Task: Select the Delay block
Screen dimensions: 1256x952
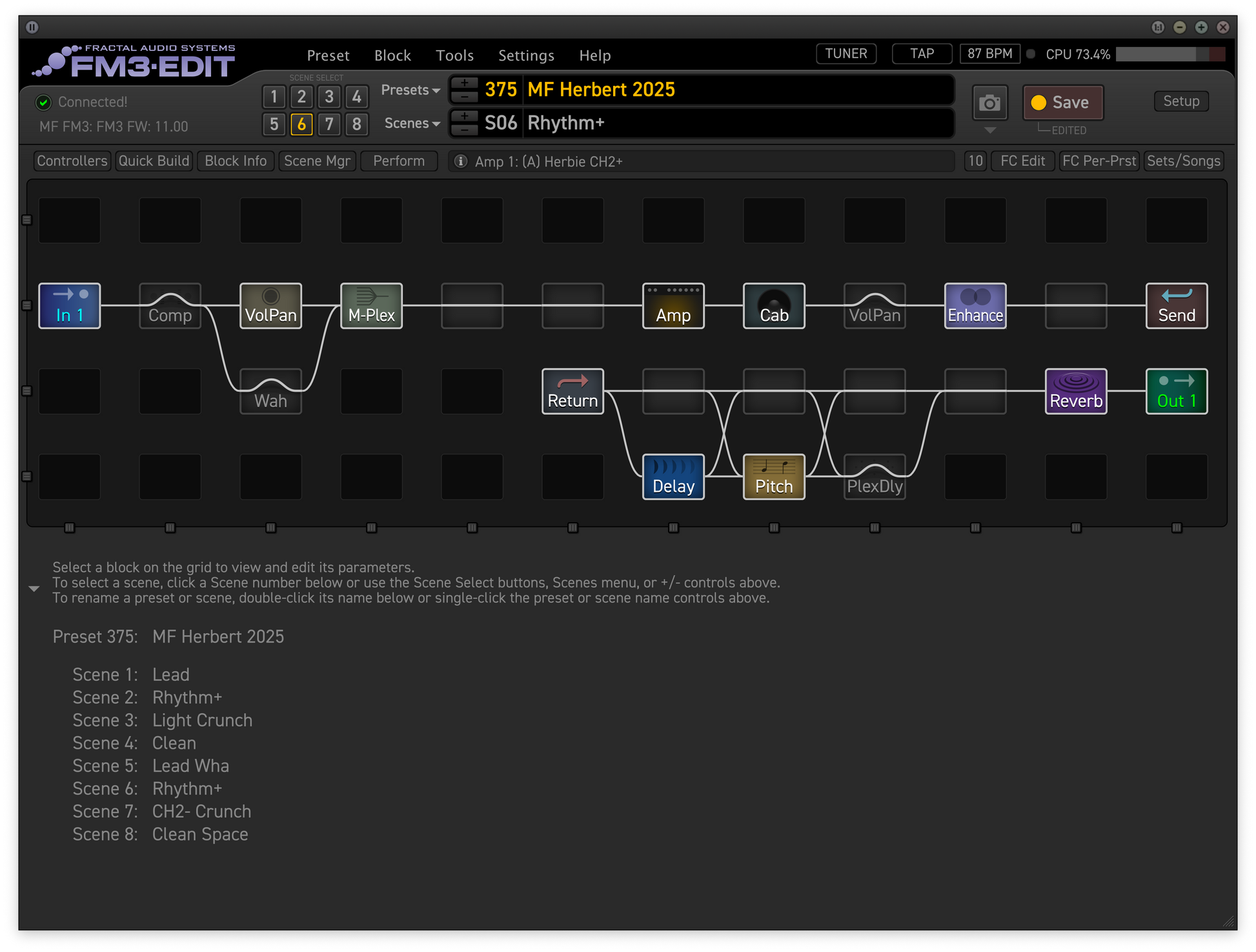Action: coord(673,477)
